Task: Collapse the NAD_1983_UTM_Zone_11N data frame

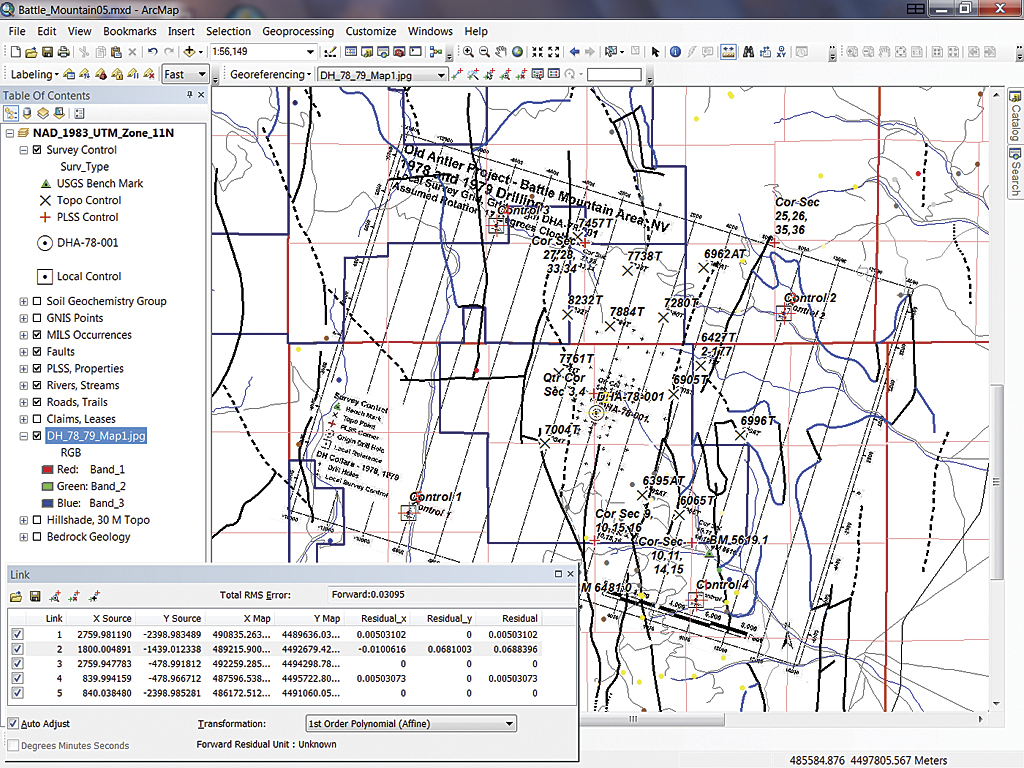Action: [10, 133]
